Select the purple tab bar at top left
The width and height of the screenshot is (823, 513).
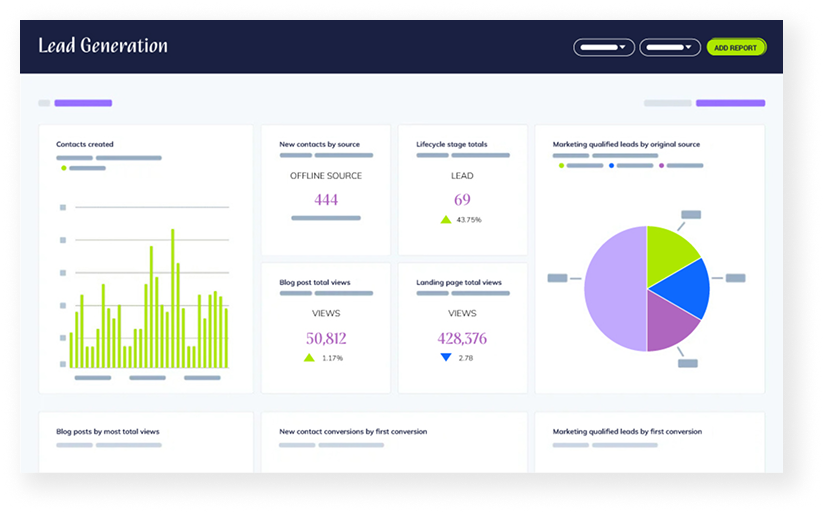click(x=83, y=103)
